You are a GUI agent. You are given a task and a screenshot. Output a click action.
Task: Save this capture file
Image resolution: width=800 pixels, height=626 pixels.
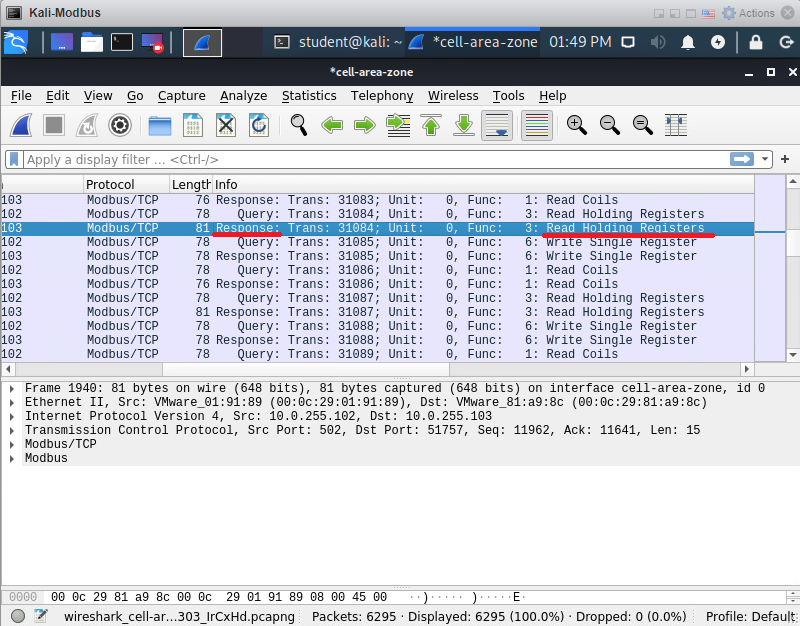tap(193, 125)
